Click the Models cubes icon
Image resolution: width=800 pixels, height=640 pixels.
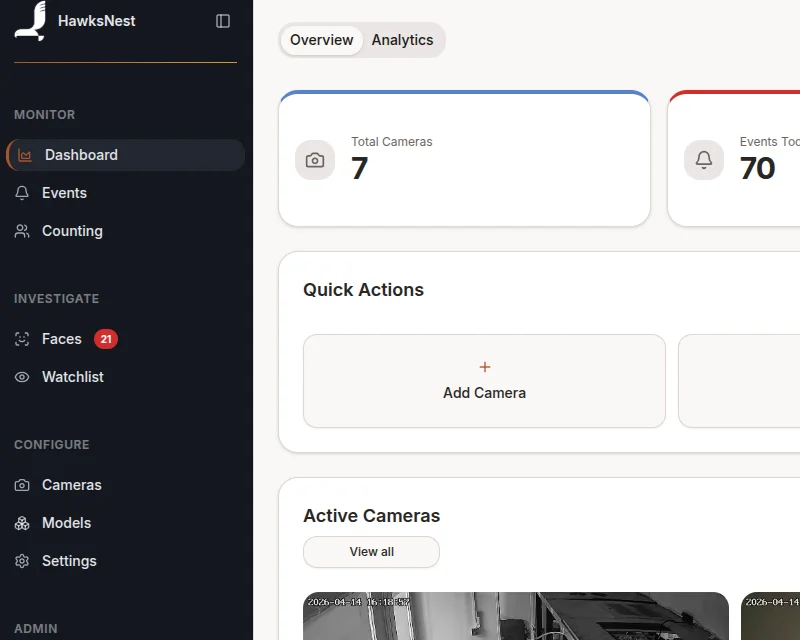(x=22, y=523)
